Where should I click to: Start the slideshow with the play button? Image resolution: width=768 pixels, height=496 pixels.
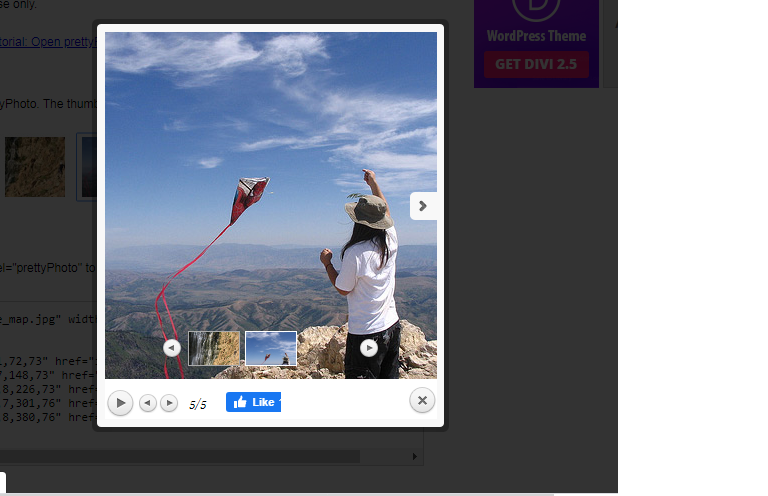(119, 403)
